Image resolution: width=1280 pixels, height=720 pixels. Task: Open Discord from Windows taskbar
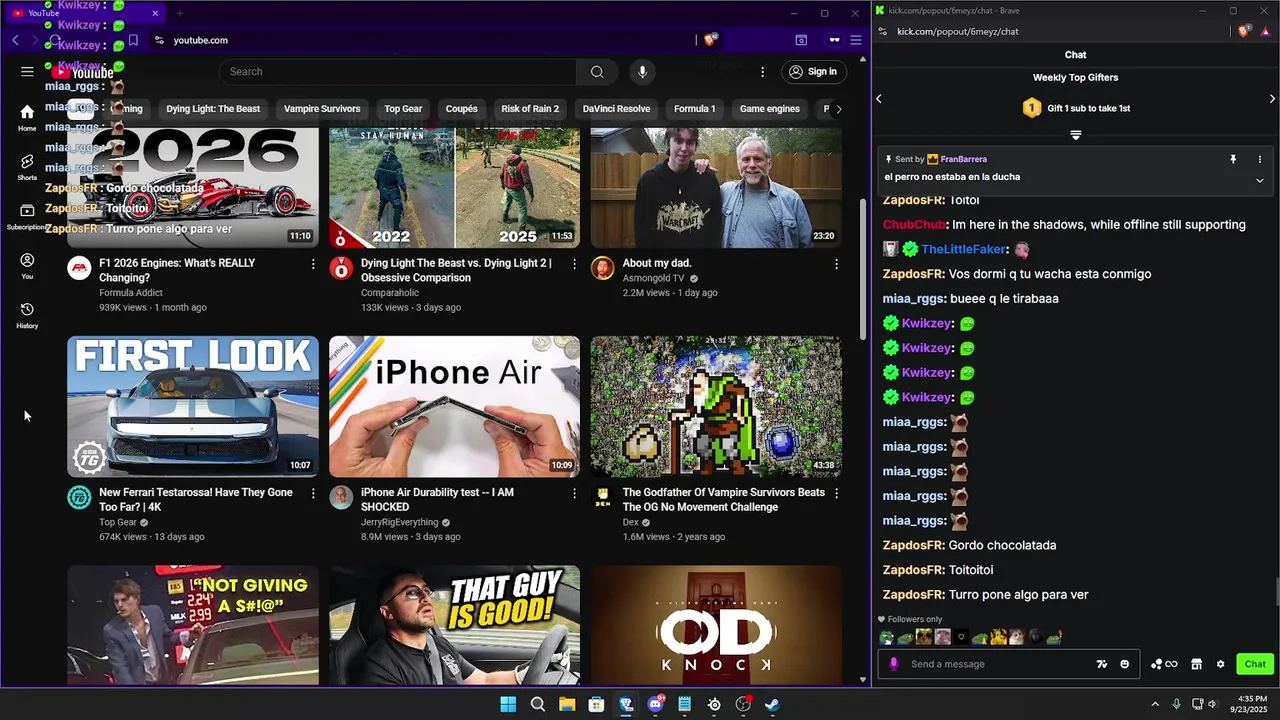[x=656, y=704]
